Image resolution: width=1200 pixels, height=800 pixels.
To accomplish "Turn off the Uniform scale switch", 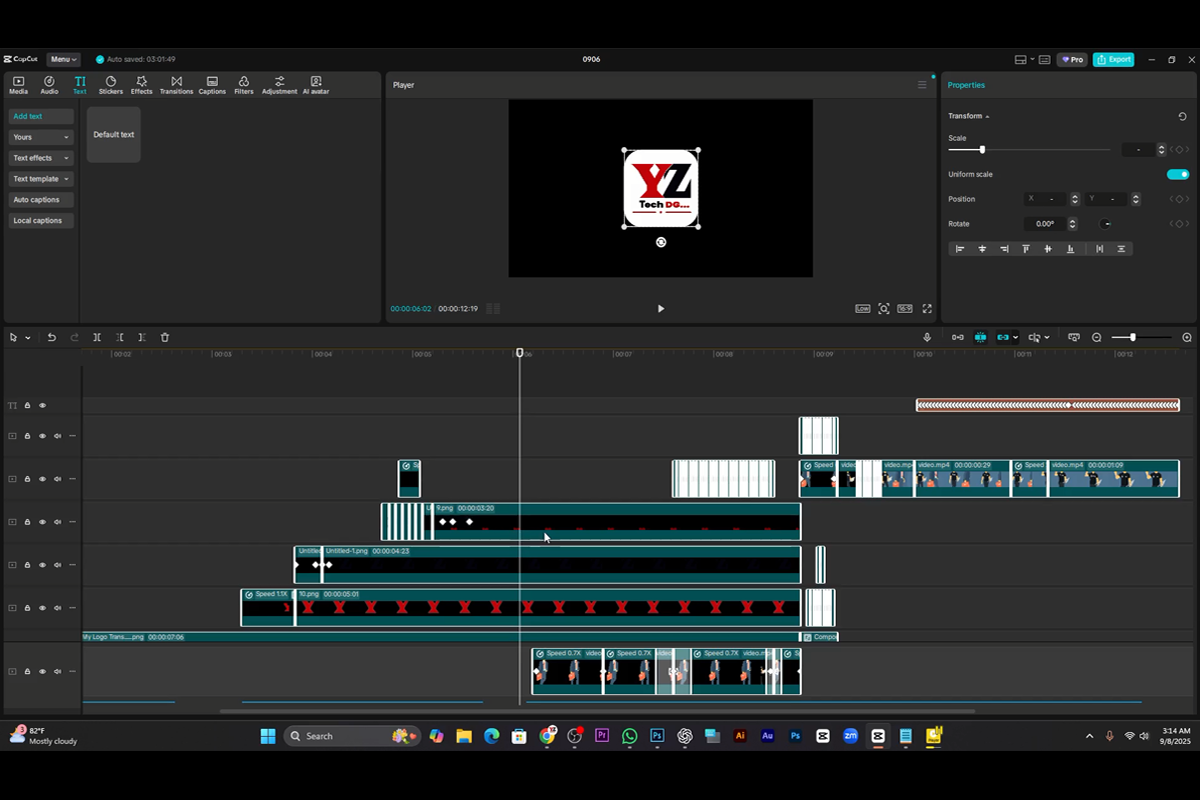I will click(1178, 174).
